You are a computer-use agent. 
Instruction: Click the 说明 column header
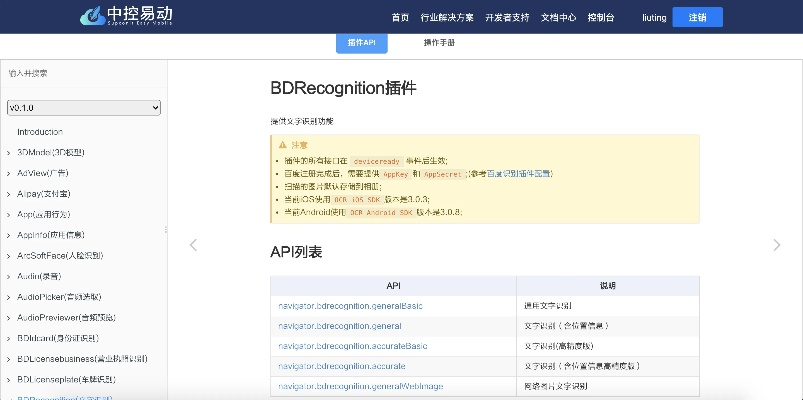[x=607, y=286]
